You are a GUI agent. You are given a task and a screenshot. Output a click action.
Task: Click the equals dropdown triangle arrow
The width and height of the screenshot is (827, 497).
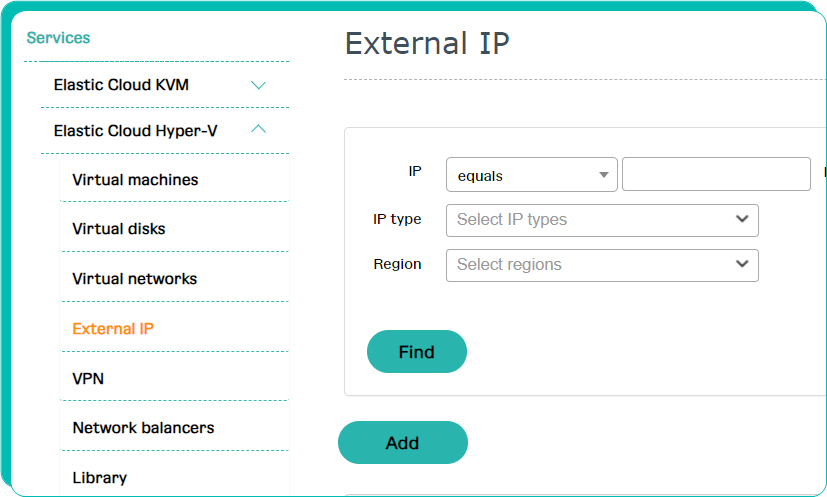(x=604, y=175)
